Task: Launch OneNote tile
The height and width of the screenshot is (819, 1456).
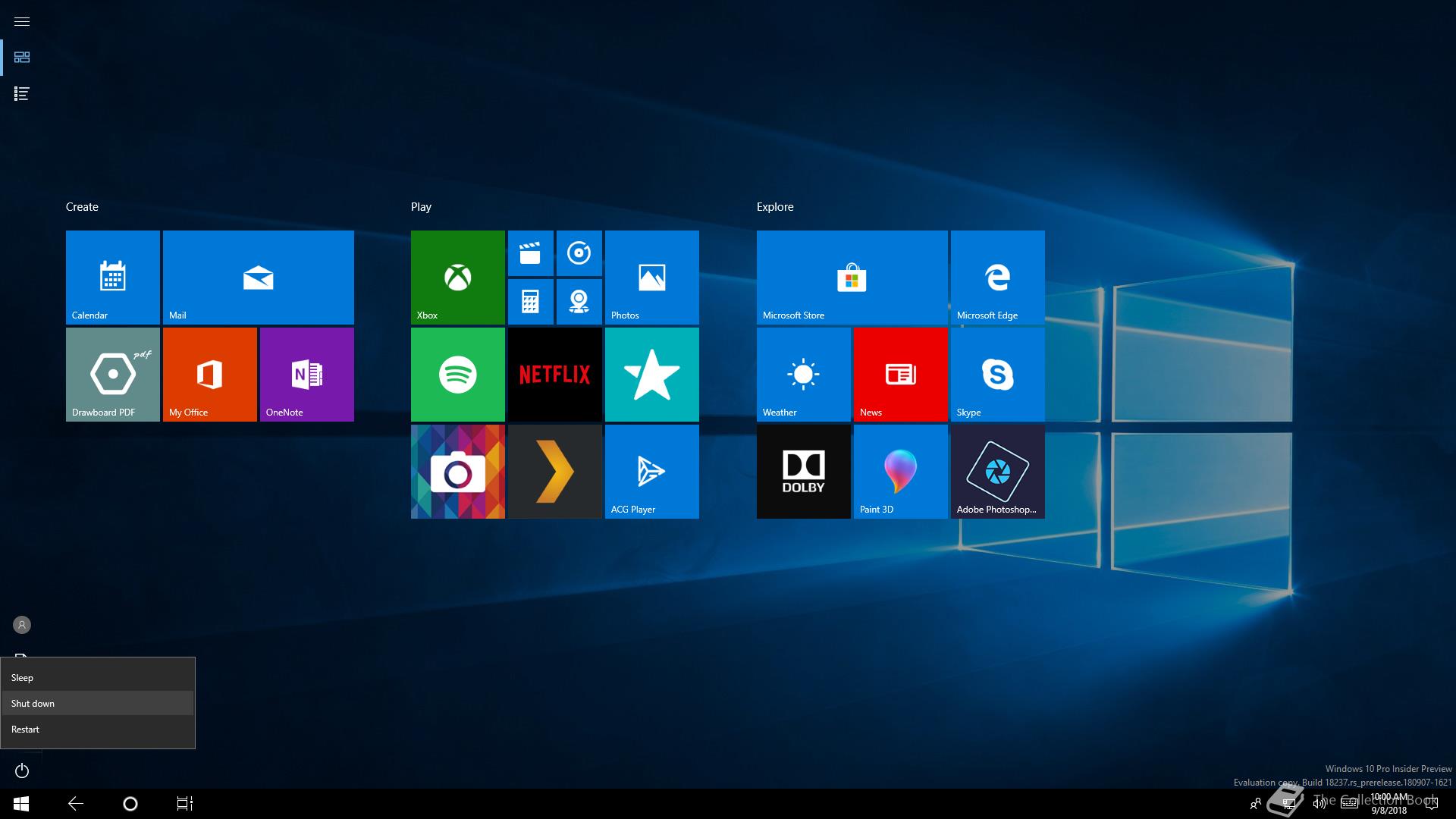Action: [307, 375]
